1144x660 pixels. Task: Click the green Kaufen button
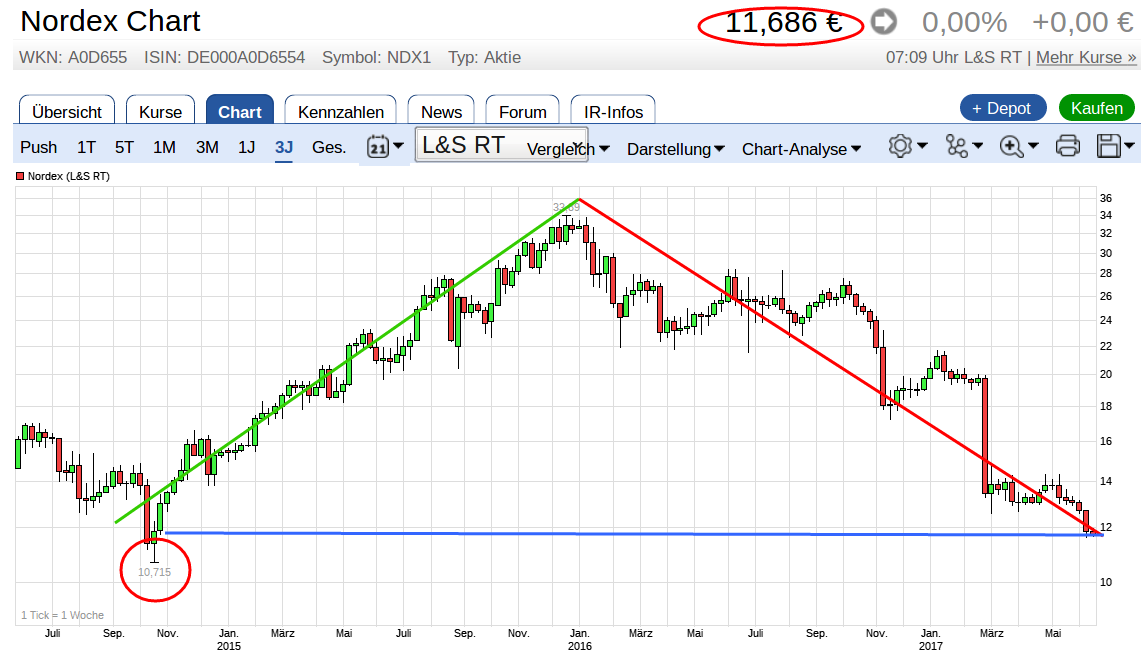point(1097,108)
